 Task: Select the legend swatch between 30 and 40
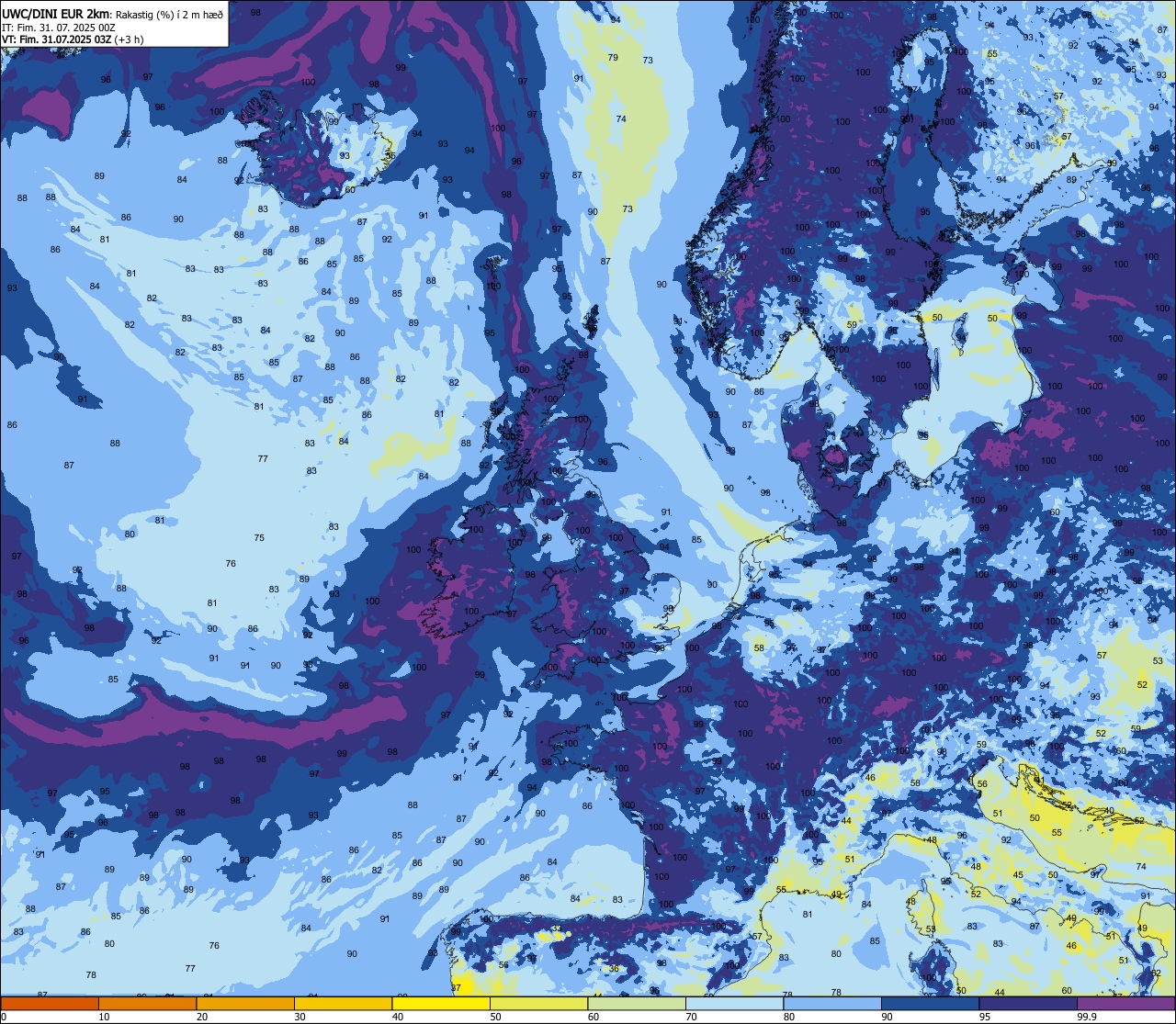pyautogui.click(x=343, y=1004)
